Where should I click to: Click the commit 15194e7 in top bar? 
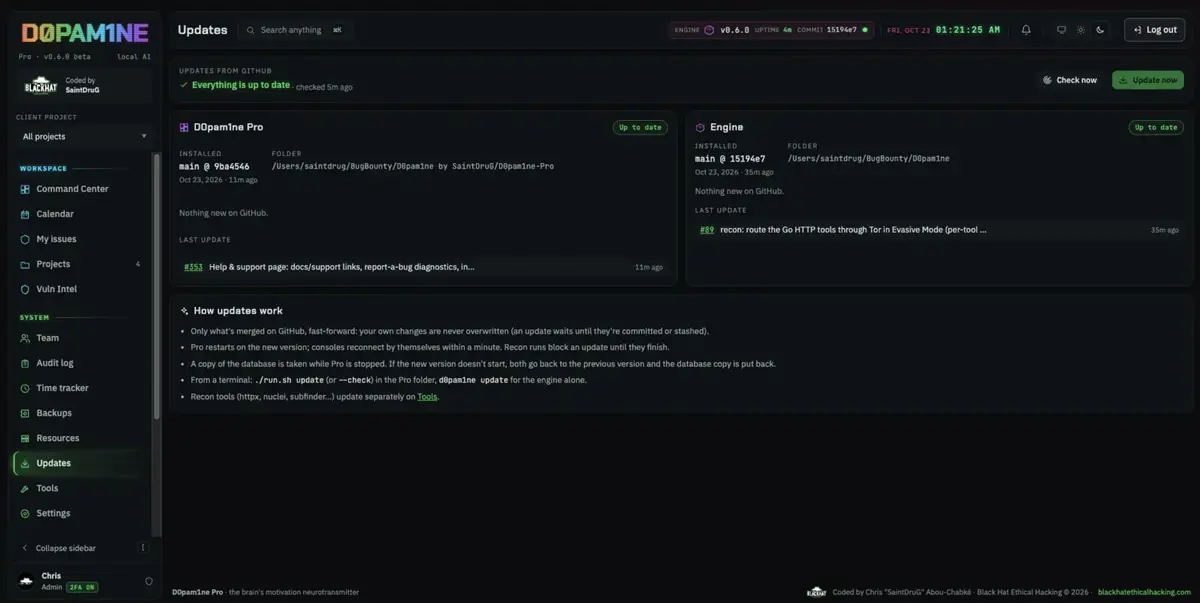pyautogui.click(x=841, y=30)
